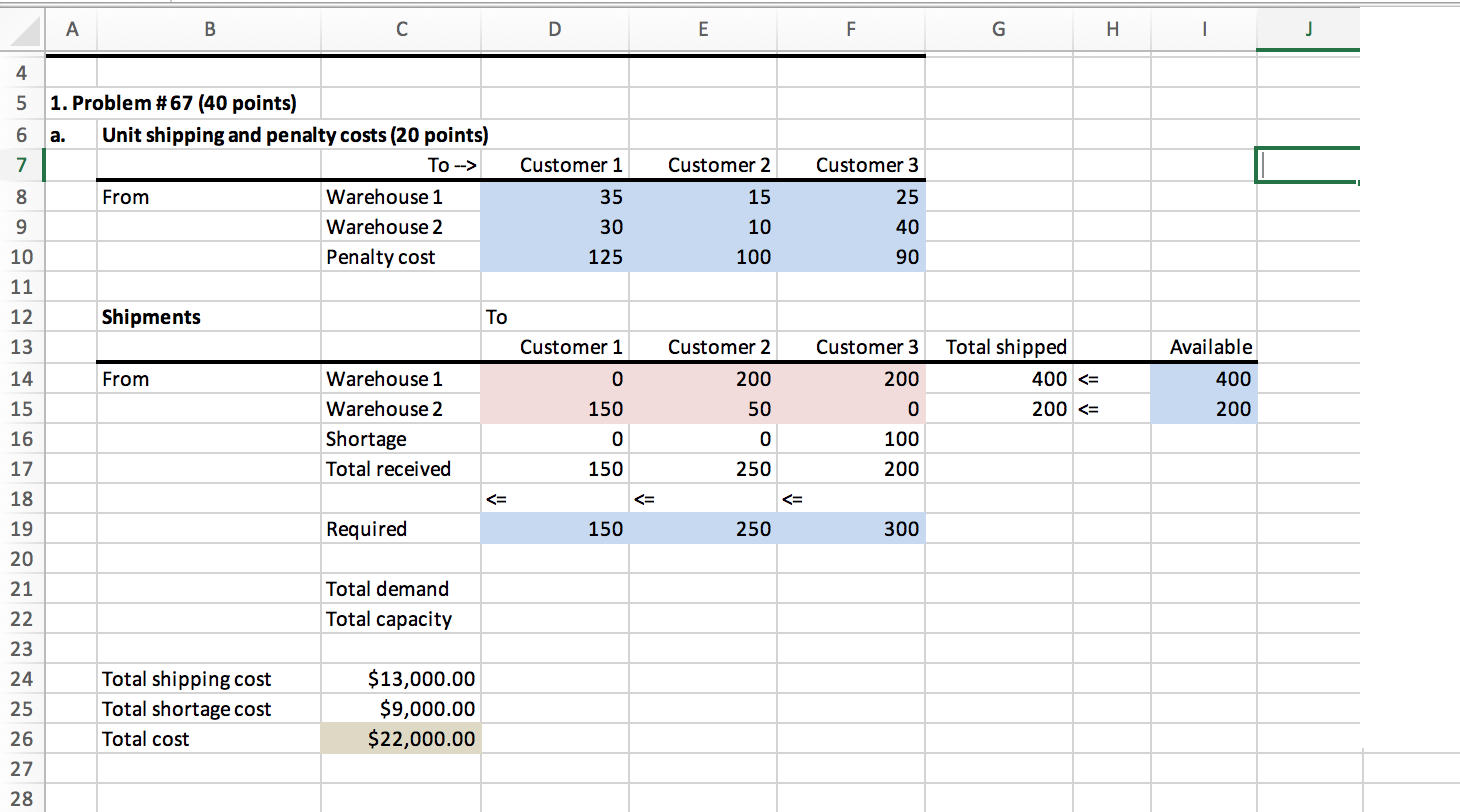Click row header 14
Screen dimensions: 1460x812
[x=22, y=378]
